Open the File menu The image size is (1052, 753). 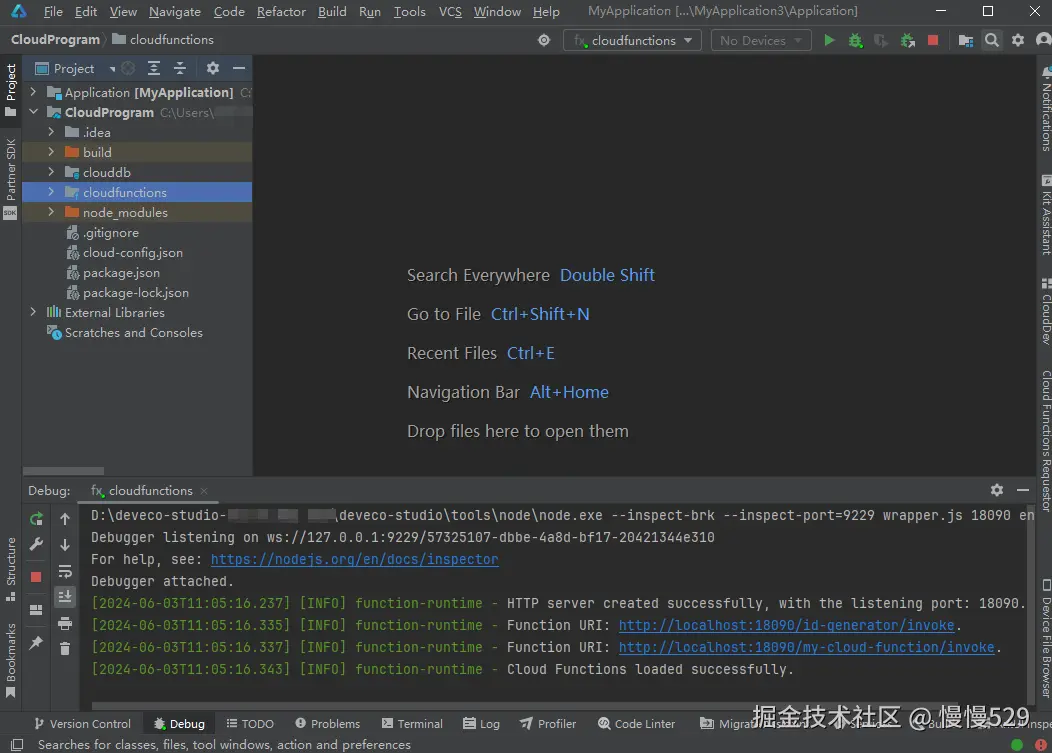coord(53,11)
